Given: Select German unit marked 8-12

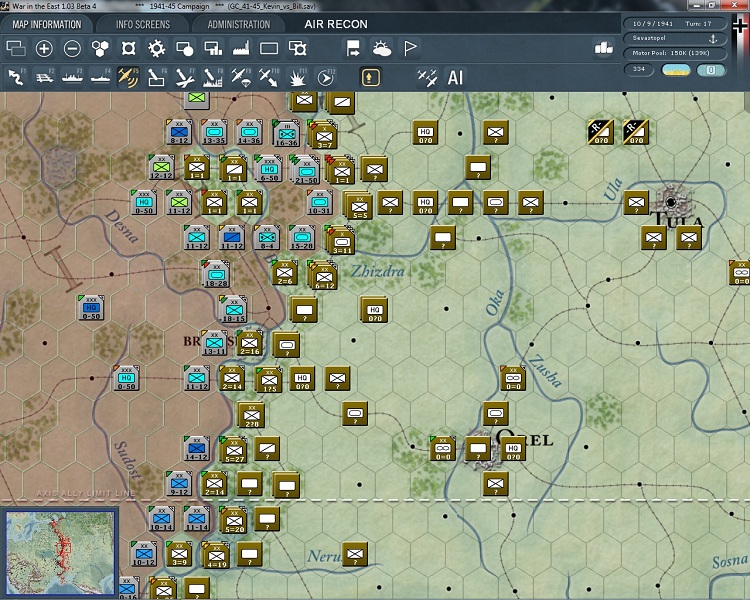Looking at the screenshot, I should pyautogui.click(x=179, y=132).
